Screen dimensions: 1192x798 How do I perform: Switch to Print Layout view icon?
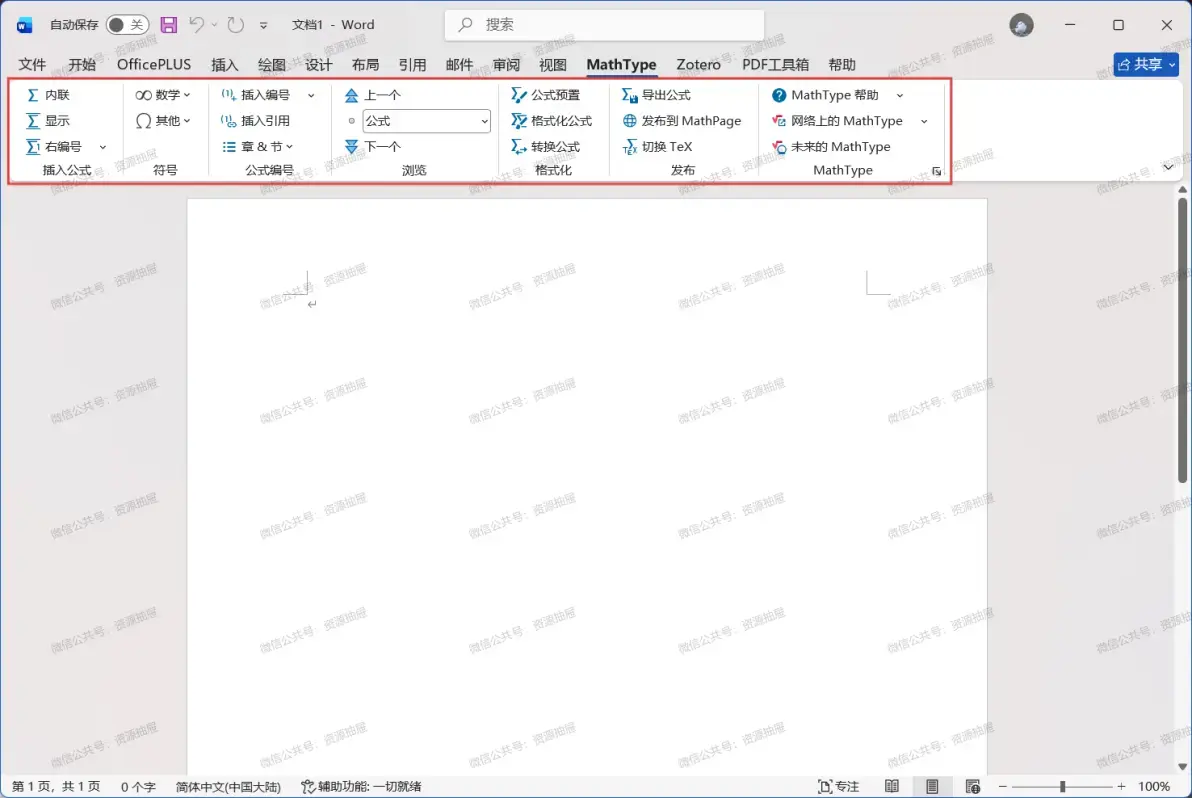pos(932,787)
